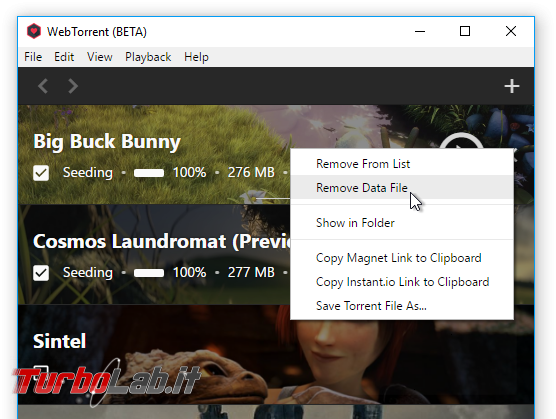Select the Cosmos Laundromat torrent title
556x419 pixels.
point(161,241)
